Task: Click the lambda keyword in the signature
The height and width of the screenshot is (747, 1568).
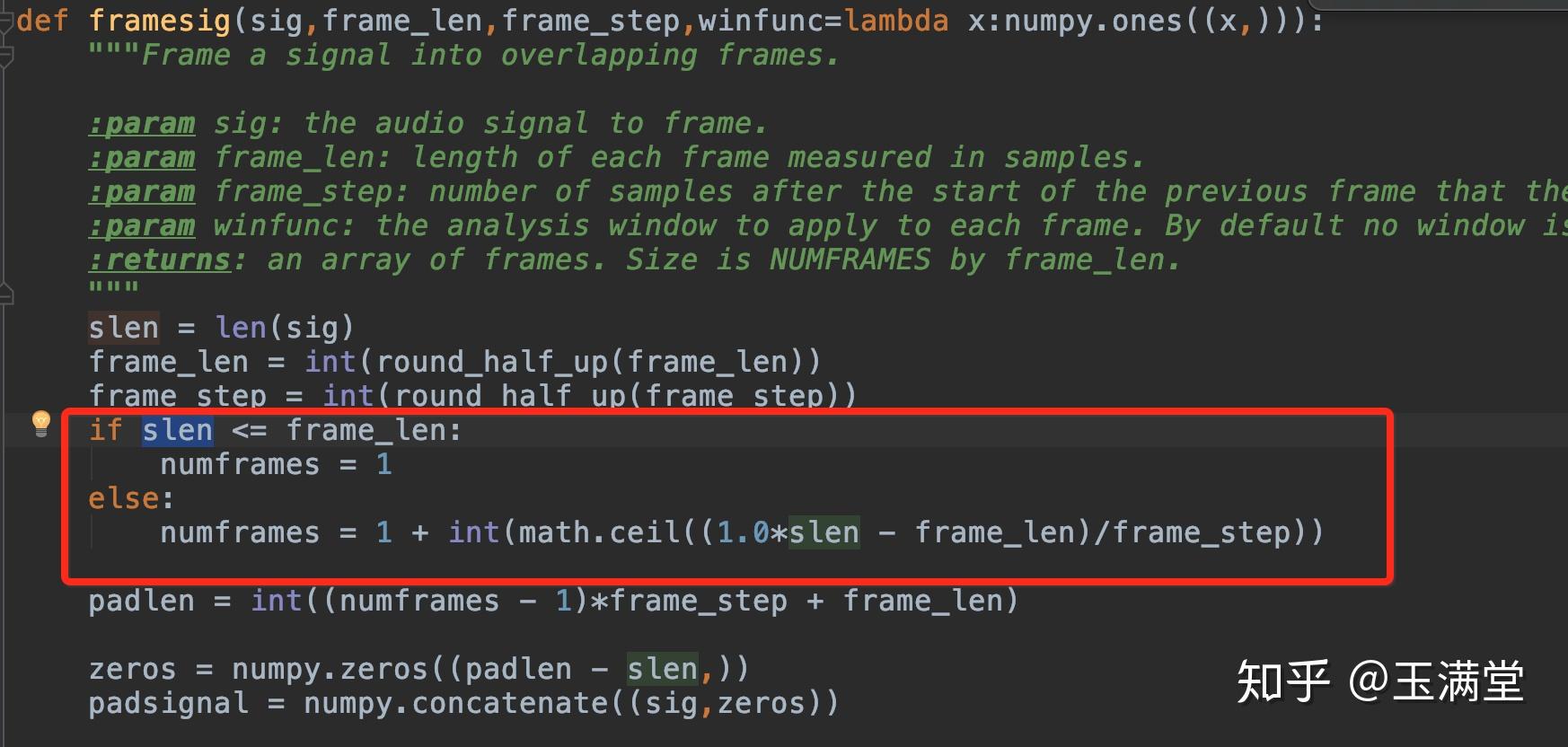Action: pos(895,20)
